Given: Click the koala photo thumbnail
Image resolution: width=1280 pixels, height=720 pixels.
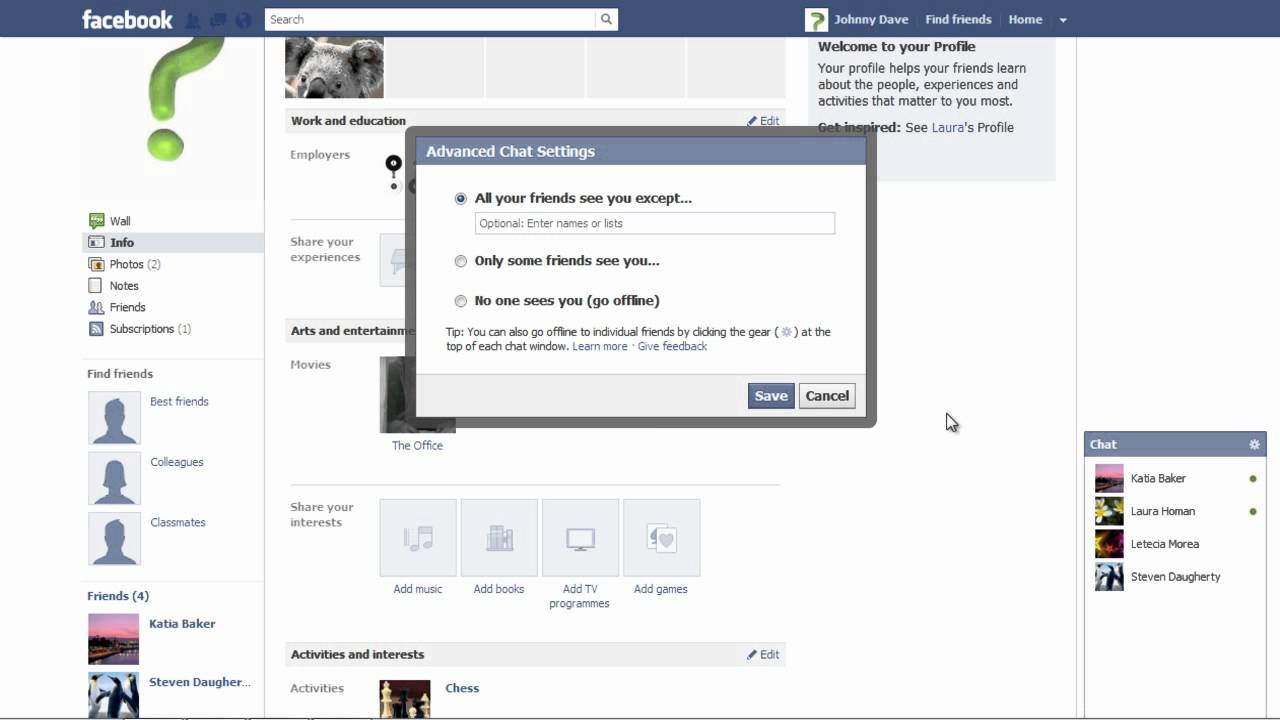Looking at the screenshot, I should [334, 68].
